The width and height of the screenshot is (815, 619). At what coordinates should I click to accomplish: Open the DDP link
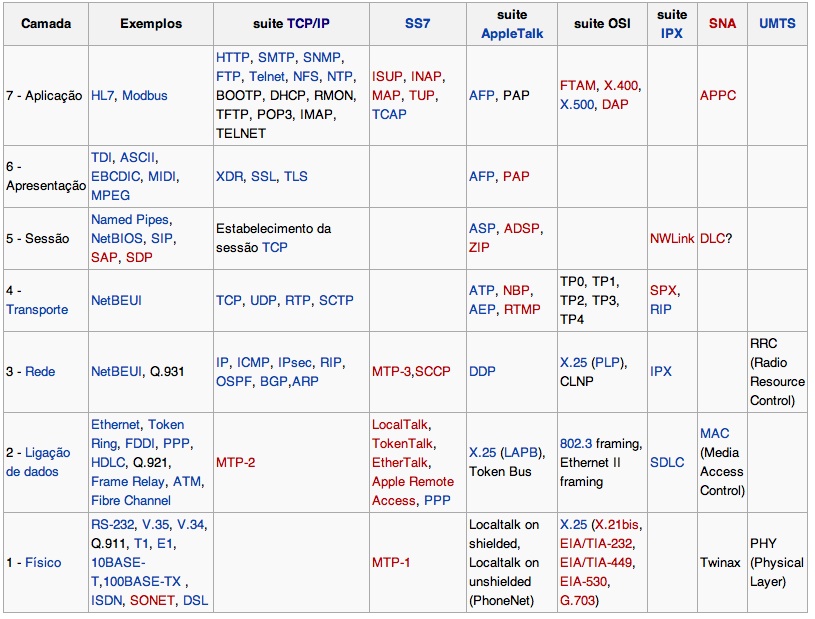click(483, 371)
